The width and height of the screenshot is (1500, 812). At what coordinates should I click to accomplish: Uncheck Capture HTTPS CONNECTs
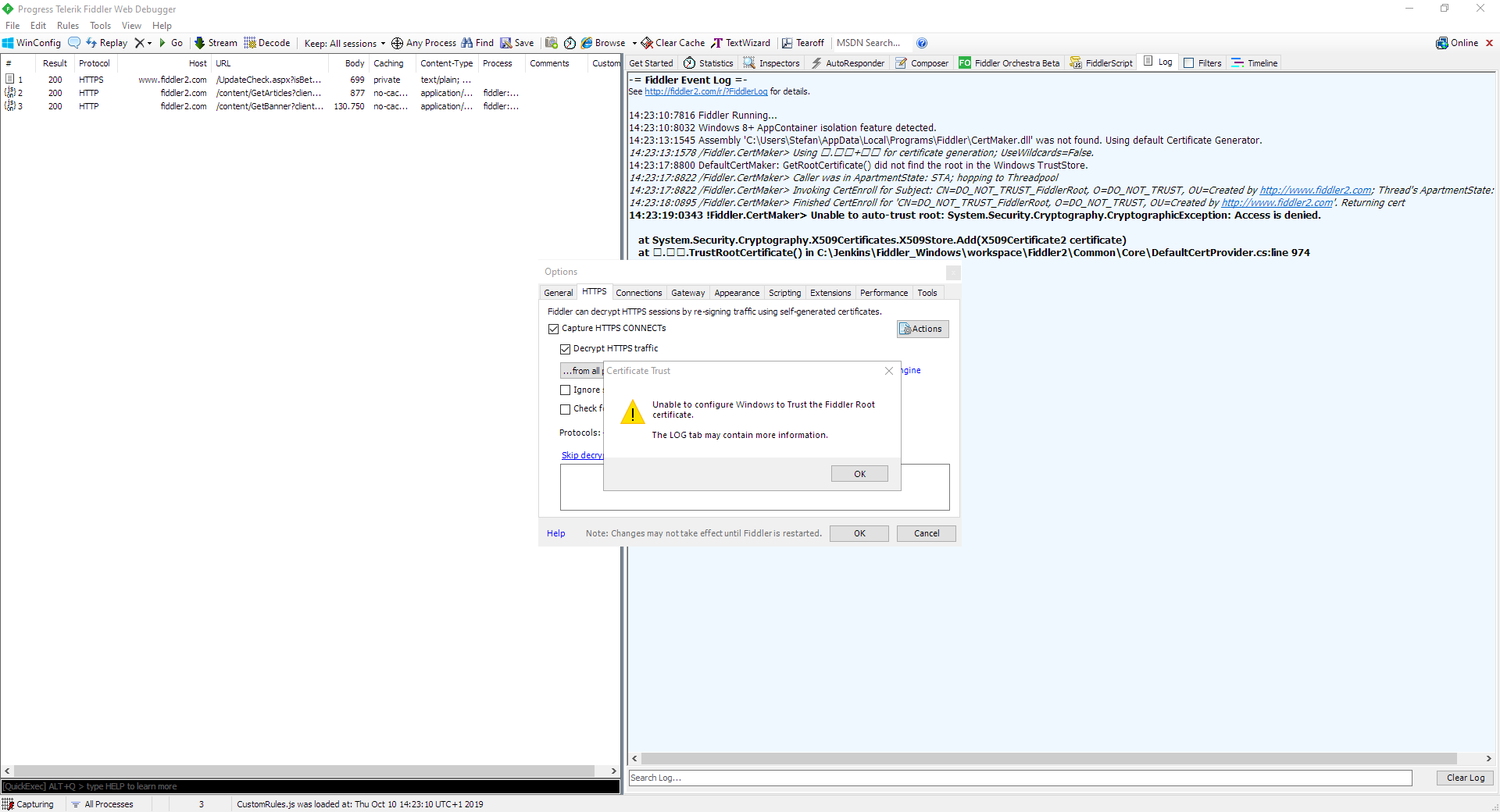click(554, 329)
